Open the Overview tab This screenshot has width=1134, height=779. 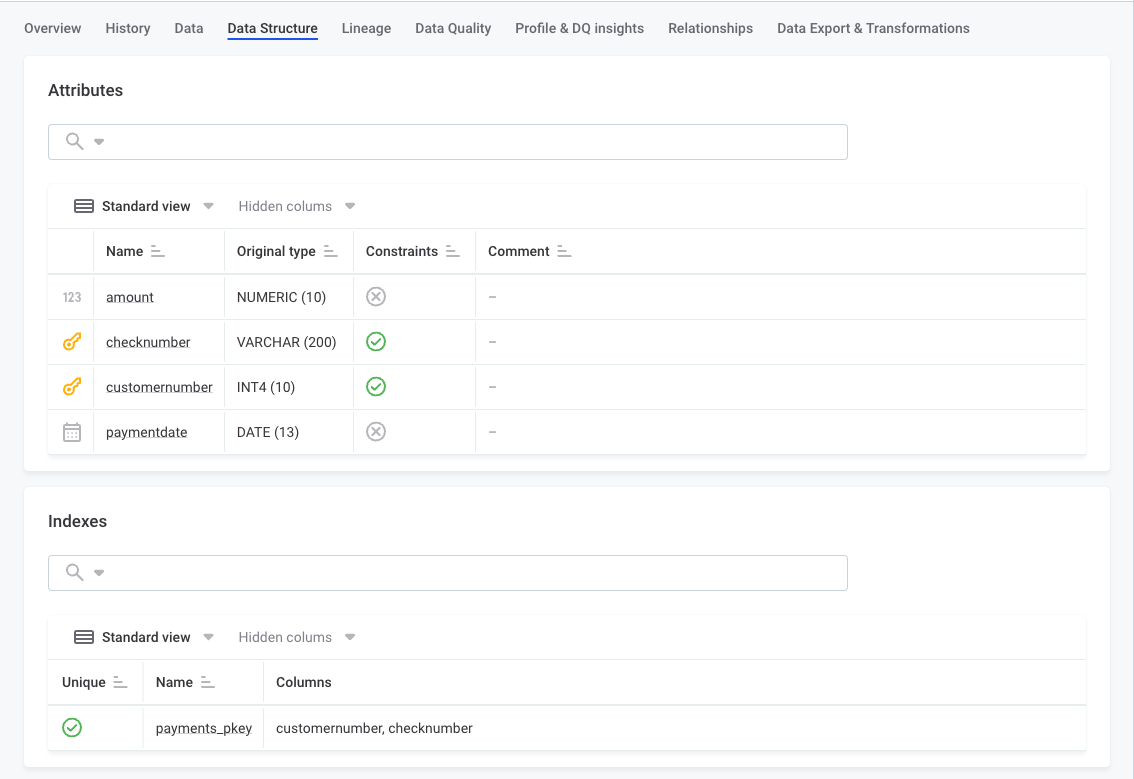[x=53, y=28]
